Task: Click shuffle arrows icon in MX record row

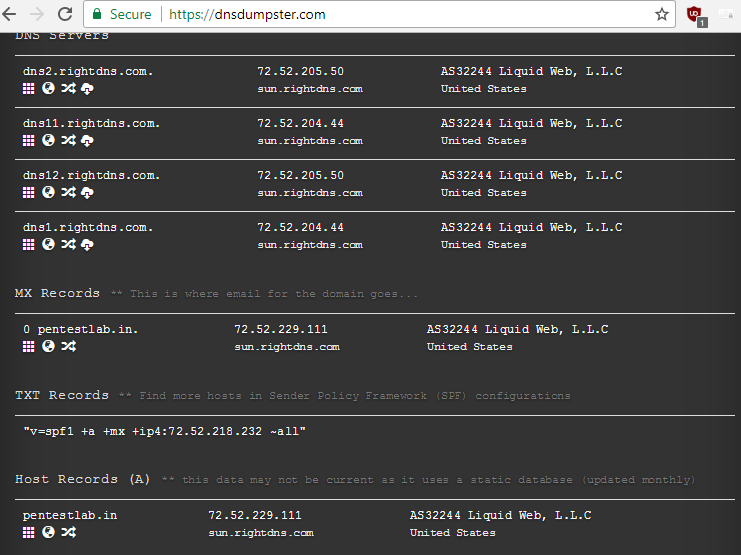Action: (x=69, y=347)
